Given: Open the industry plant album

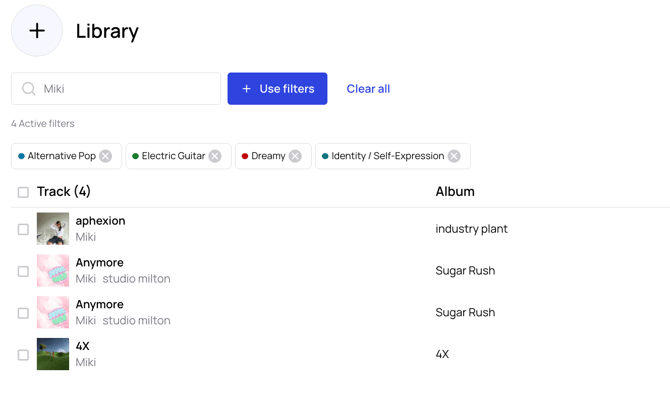Looking at the screenshot, I should pyautogui.click(x=471, y=229).
